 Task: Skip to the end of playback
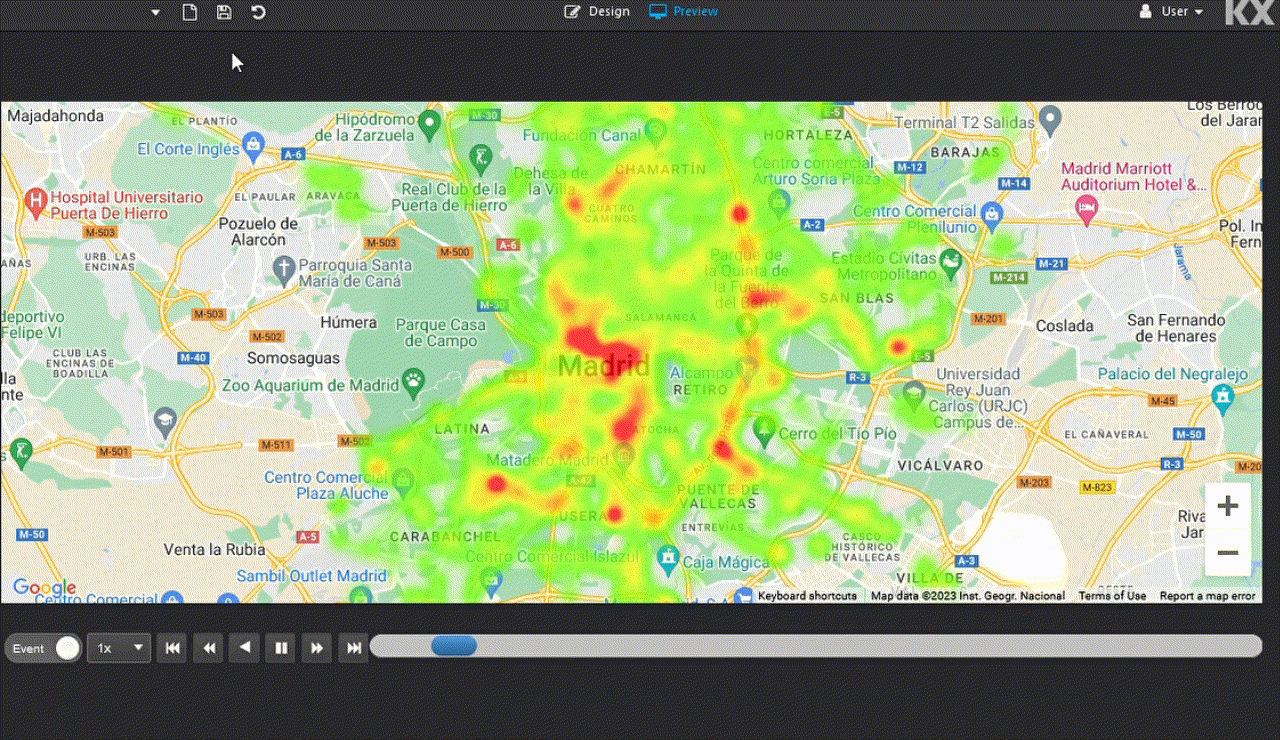pos(353,648)
